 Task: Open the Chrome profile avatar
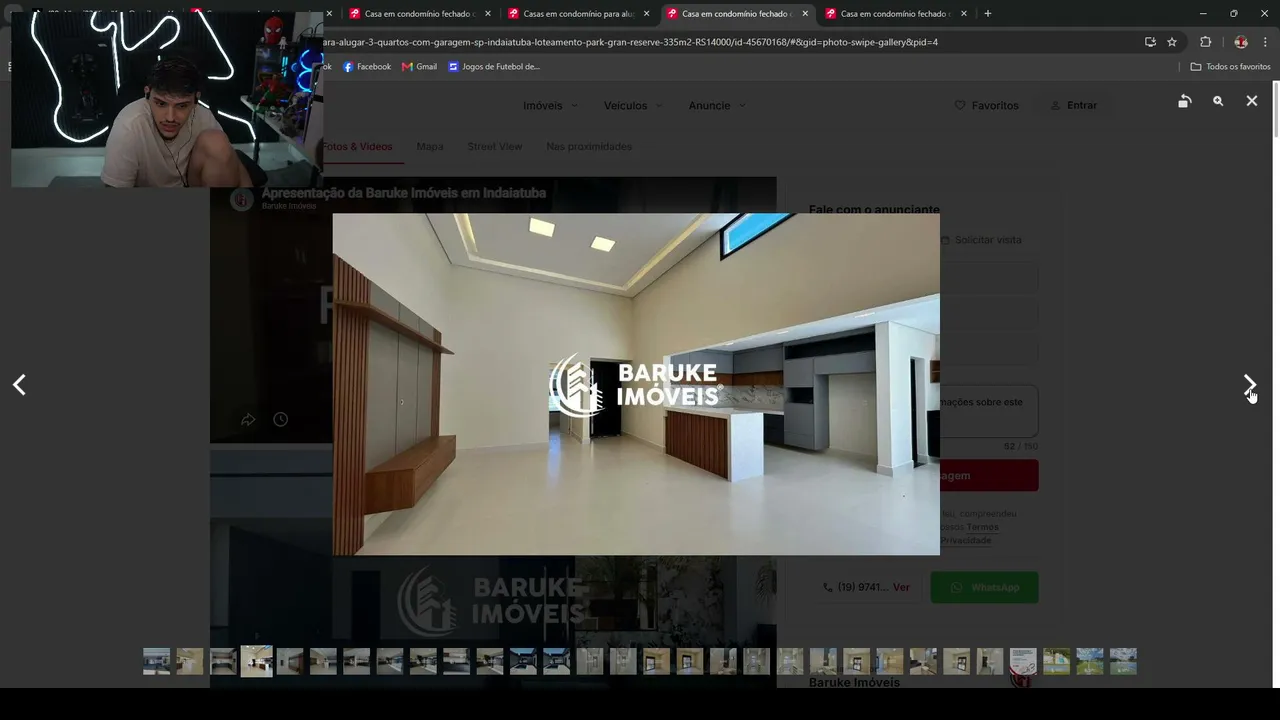pos(1241,42)
